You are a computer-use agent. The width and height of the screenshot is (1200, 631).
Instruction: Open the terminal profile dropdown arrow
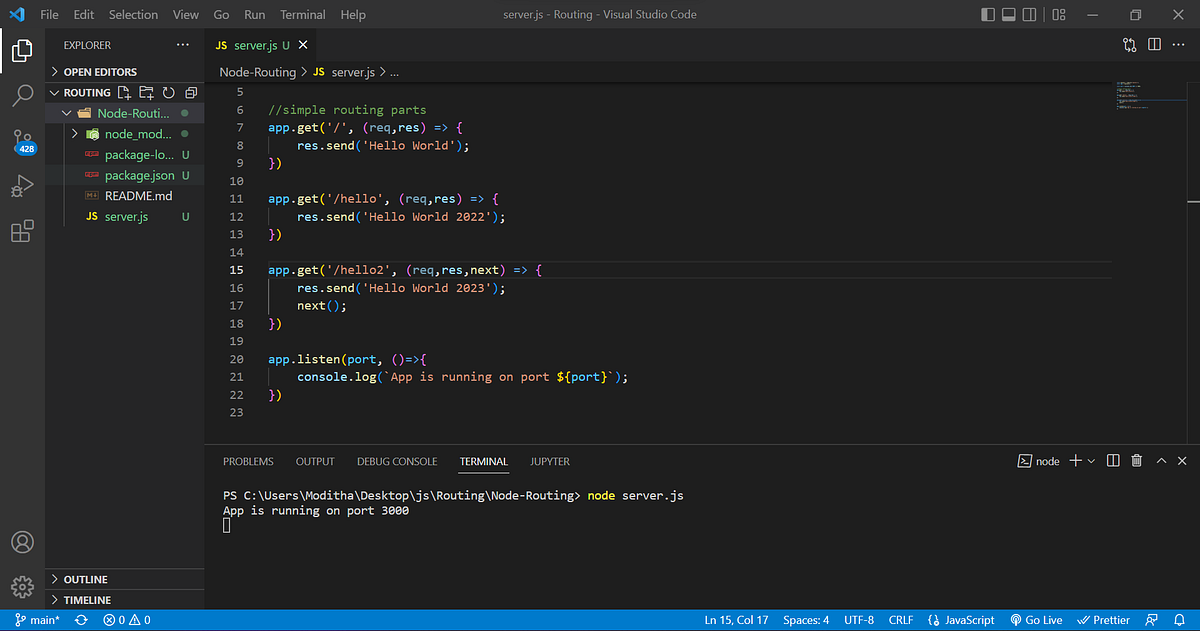click(x=1092, y=461)
